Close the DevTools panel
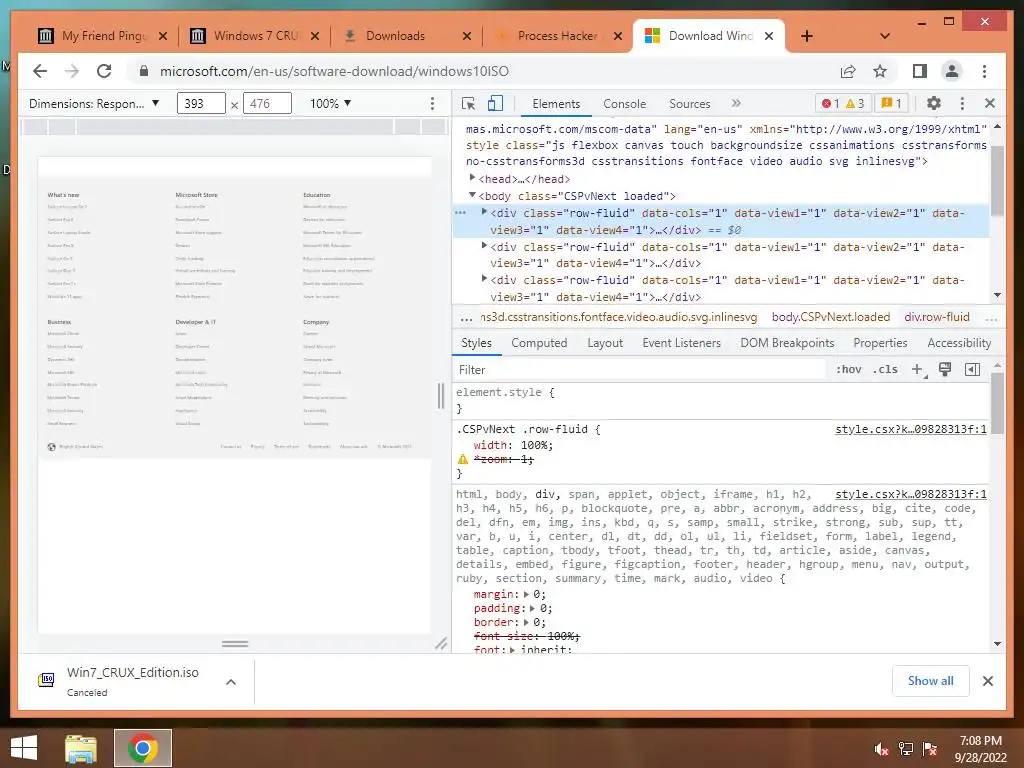The image size is (1024, 768). pyautogui.click(x=990, y=103)
